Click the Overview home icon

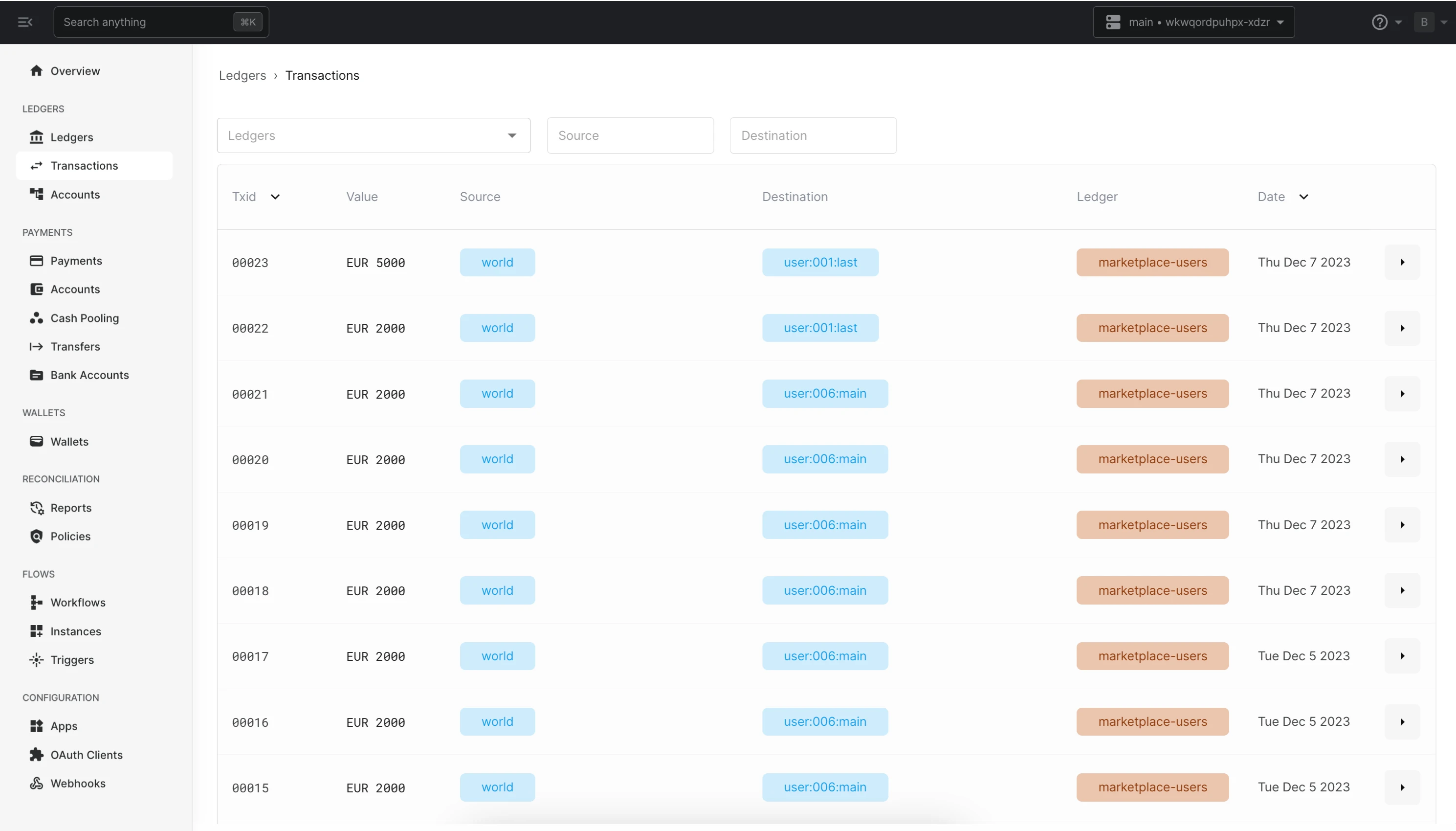(x=37, y=71)
